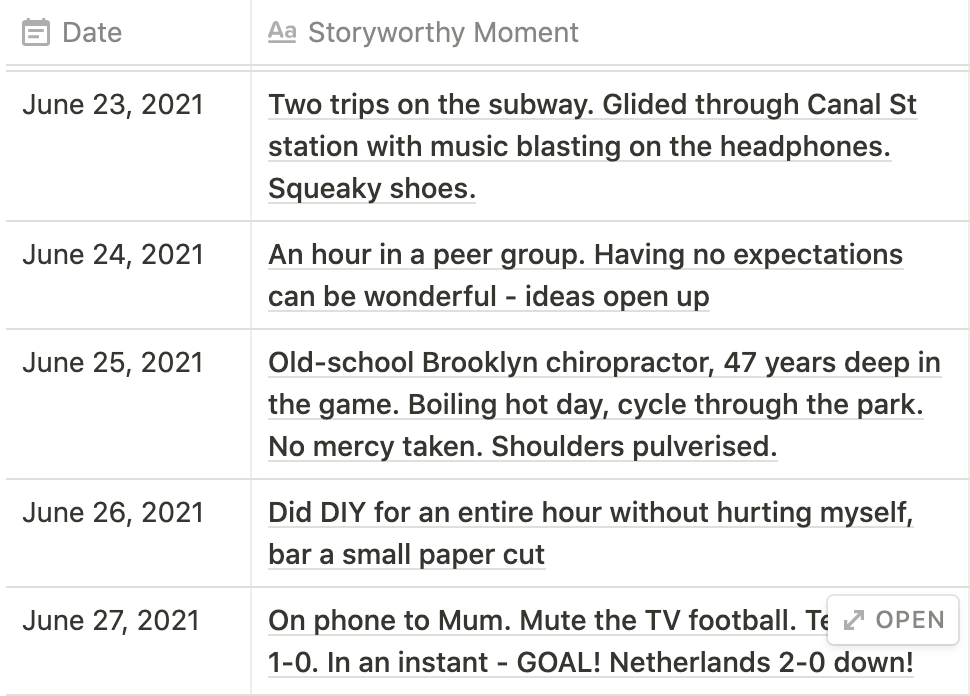
Task: Open the 'Did DIY for an entire hour' entry
Action: 591,533
